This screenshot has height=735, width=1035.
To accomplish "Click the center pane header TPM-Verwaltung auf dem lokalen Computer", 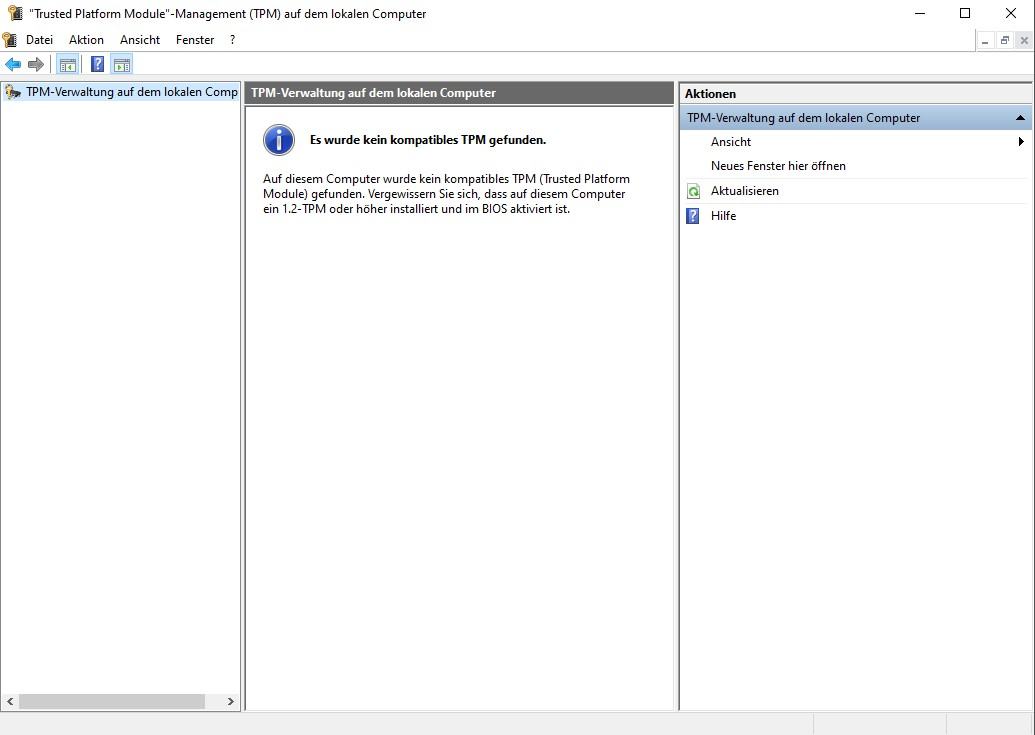I will click(459, 93).
